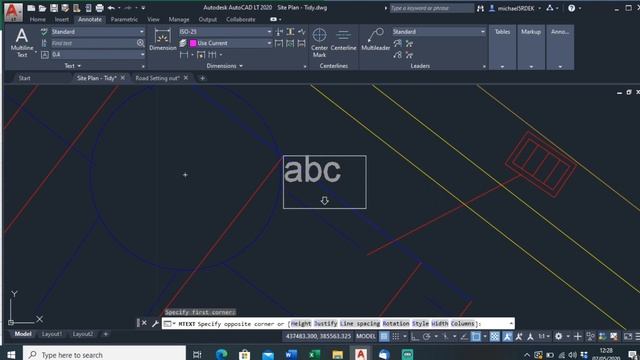
Task: Open the workspace switching gear icon
Action: [558, 336]
